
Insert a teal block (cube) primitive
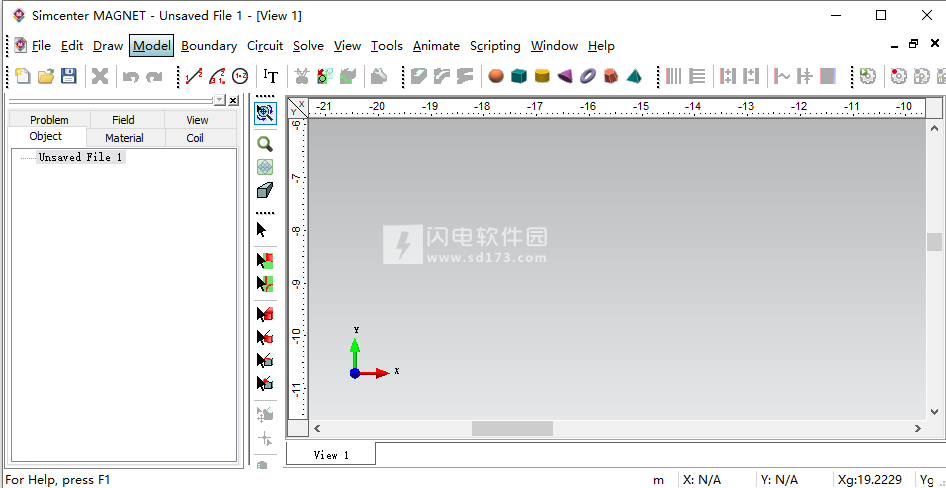(x=519, y=76)
